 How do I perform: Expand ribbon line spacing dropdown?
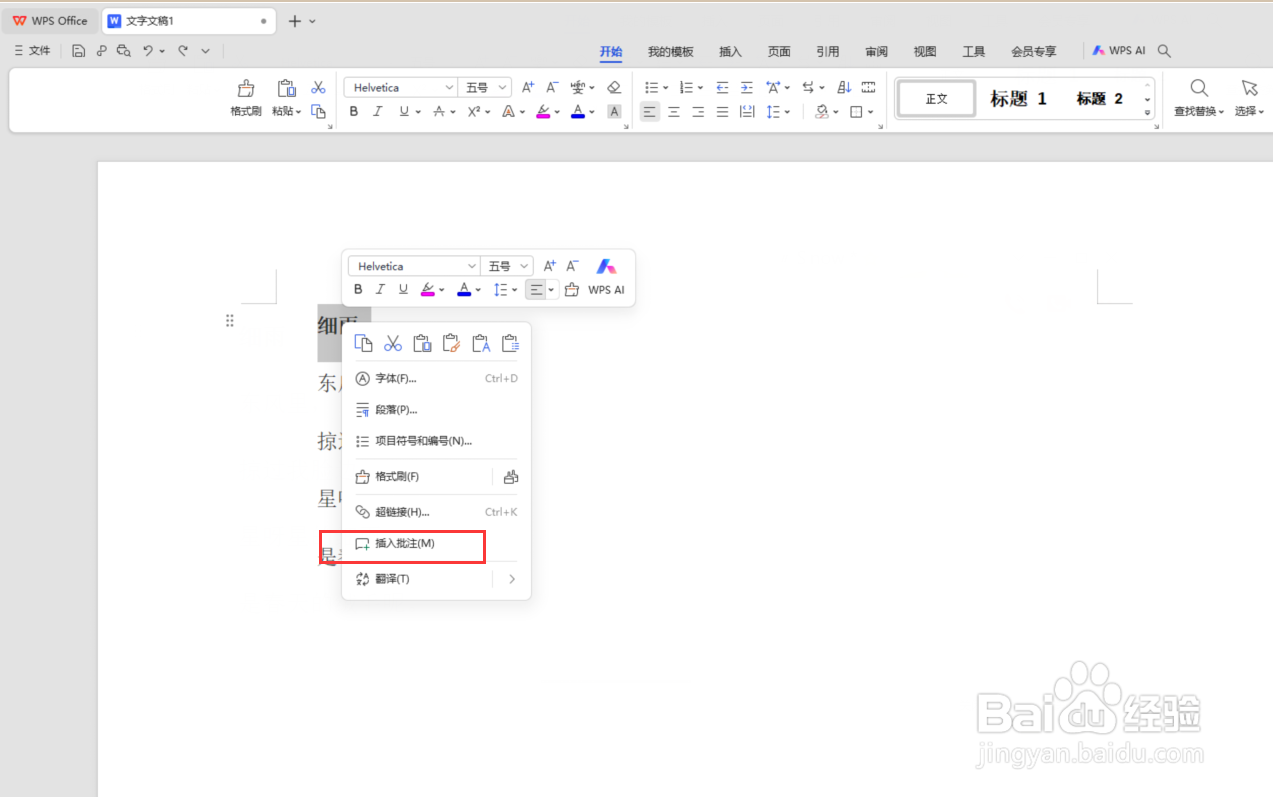(788, 112)
